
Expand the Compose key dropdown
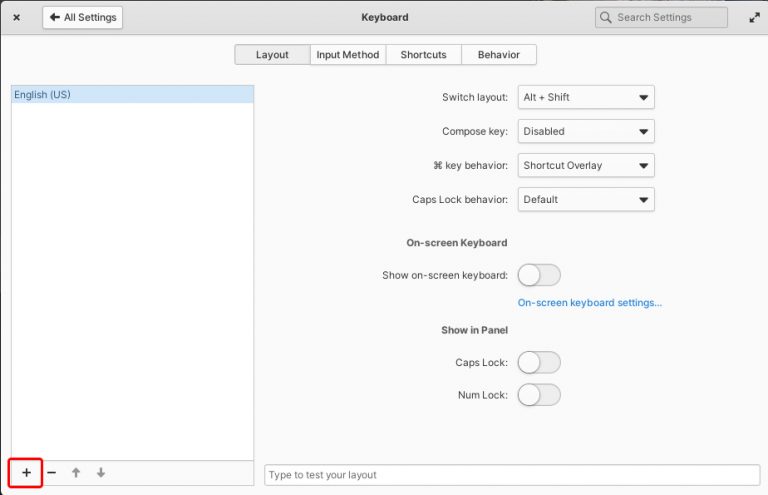point(586,131)
